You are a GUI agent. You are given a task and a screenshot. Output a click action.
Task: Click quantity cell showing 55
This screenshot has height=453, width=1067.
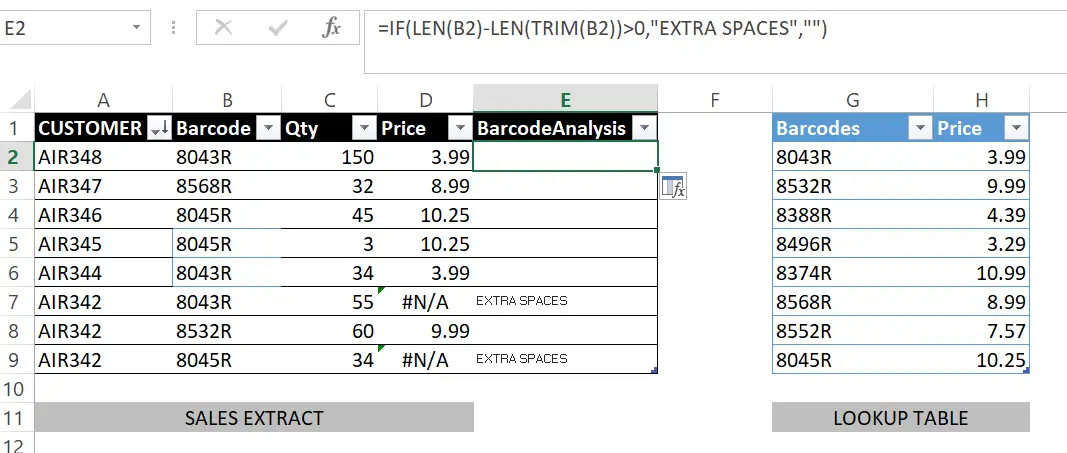point(329,301)
